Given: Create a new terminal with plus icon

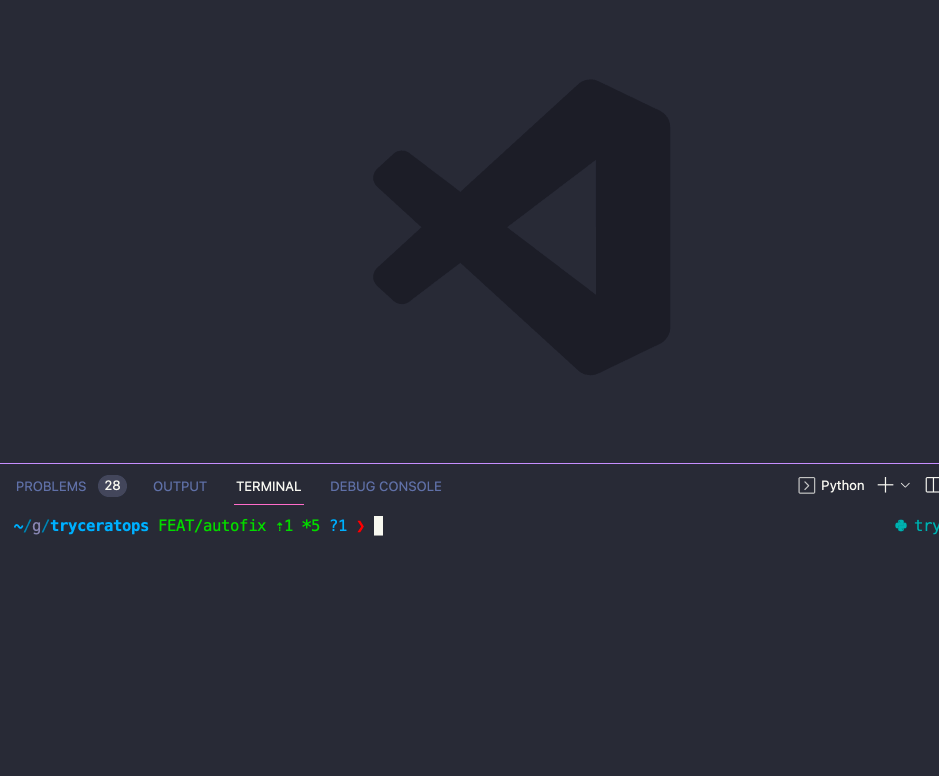Looking at the screenshot, I should 885,486.
